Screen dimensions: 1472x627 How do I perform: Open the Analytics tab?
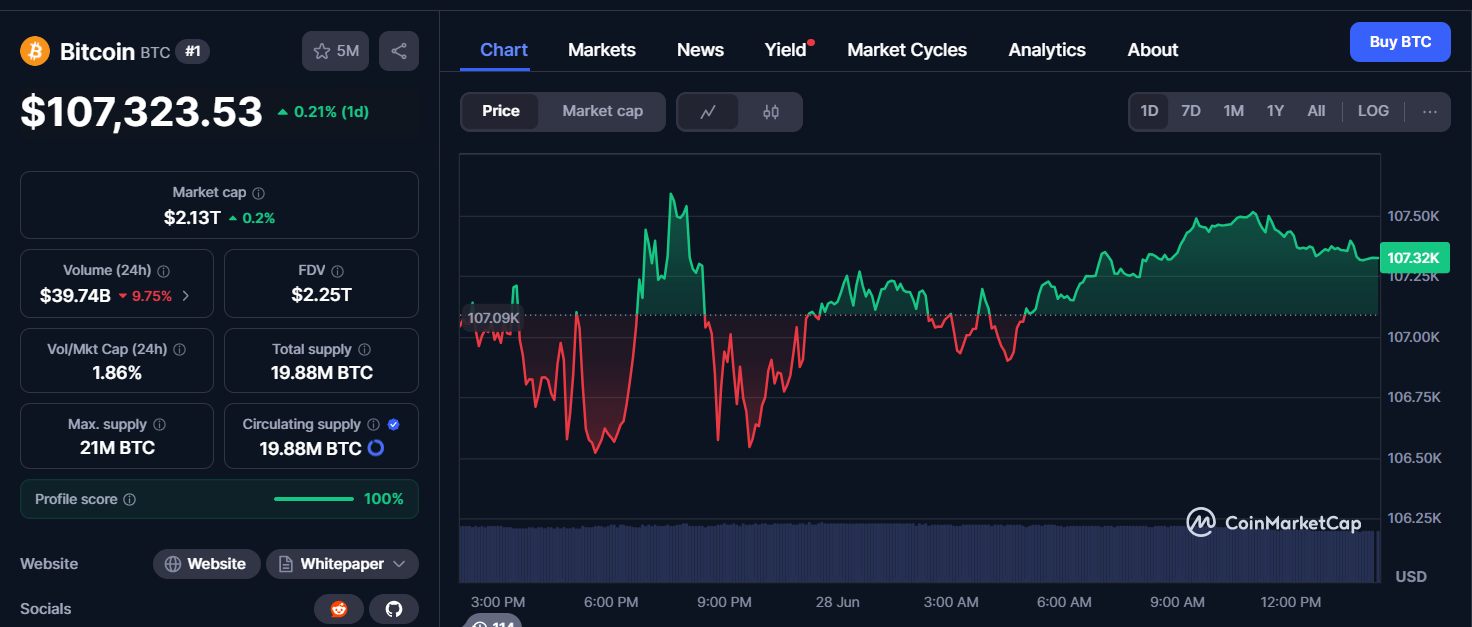point(1047,50)
